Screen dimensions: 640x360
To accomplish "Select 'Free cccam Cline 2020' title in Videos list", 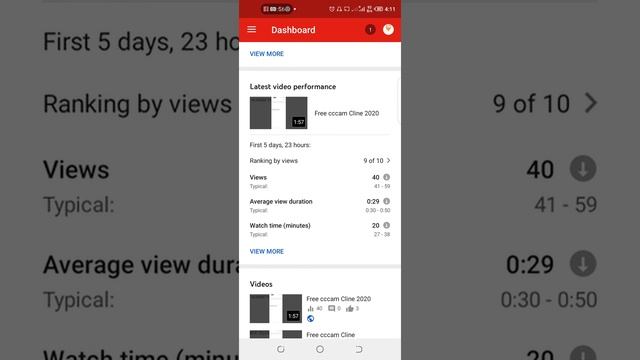I will click(338, 299).
